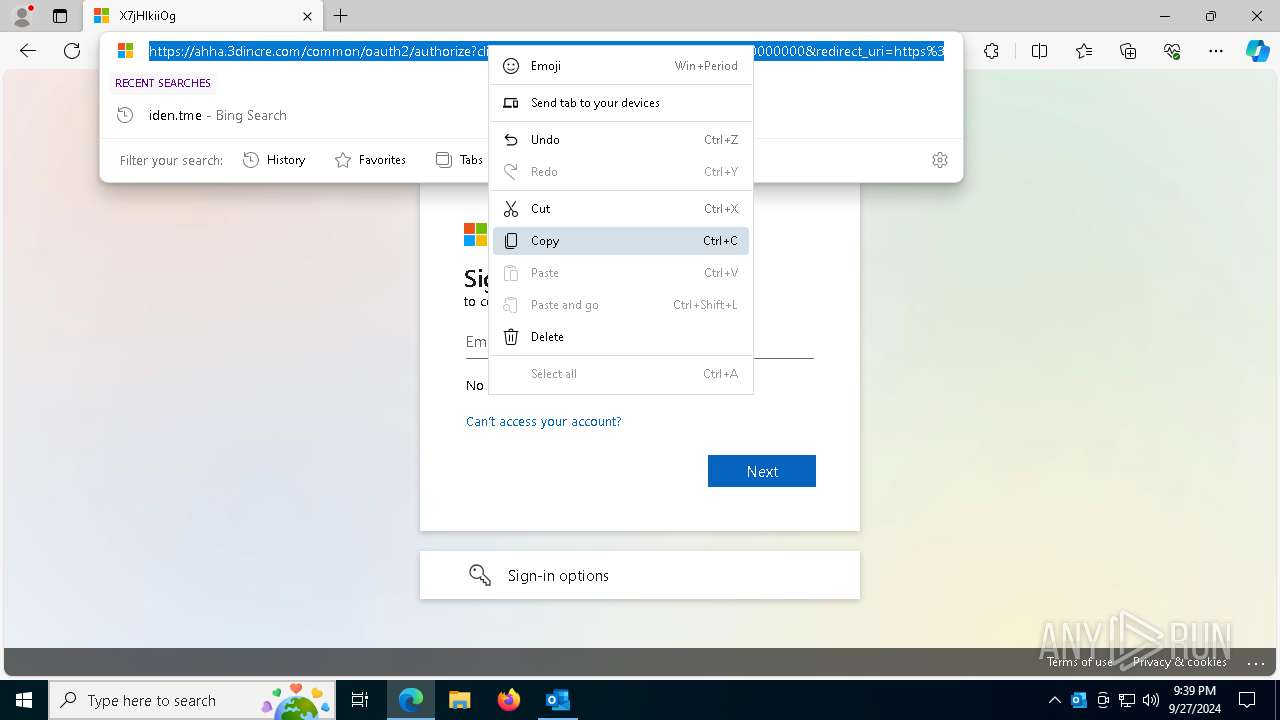Image resolution: width=1280 pixels, height=720 pixels.
Task: Open Settings and more ellipsis menu
Action: (x=1216, y=51)
